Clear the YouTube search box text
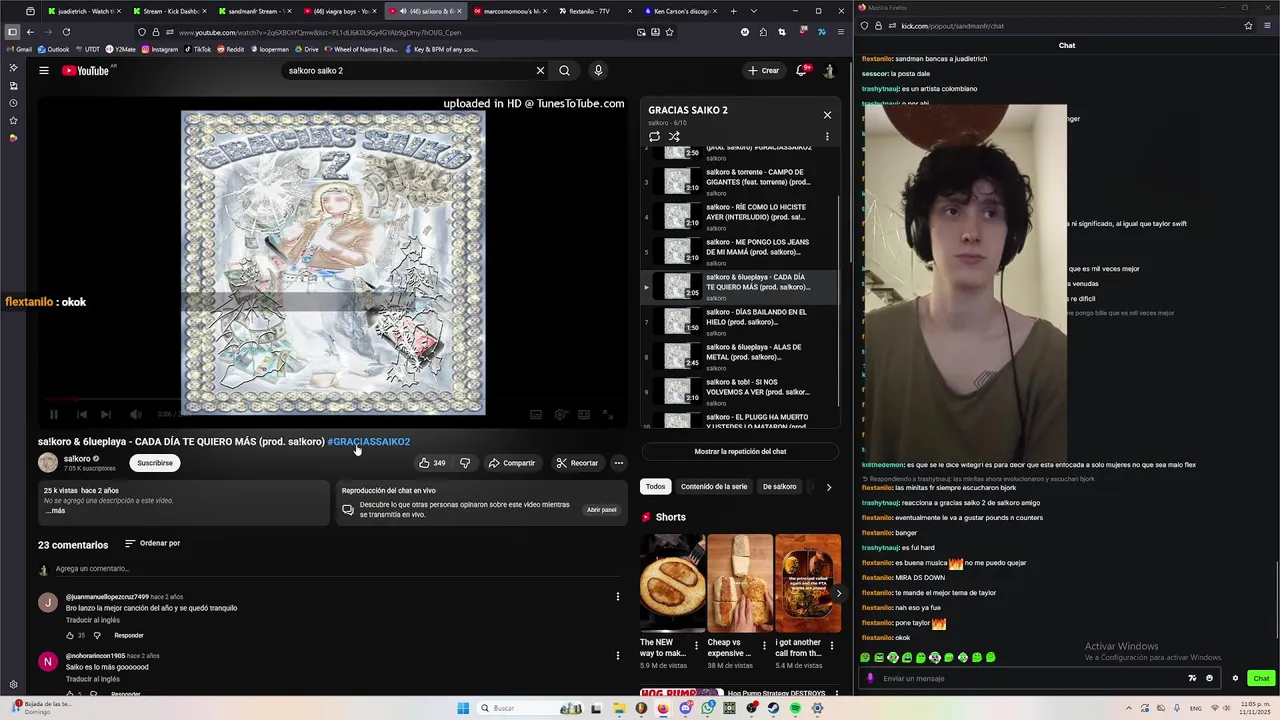The height and width of the screenshot is (720, 1280). 540,71
